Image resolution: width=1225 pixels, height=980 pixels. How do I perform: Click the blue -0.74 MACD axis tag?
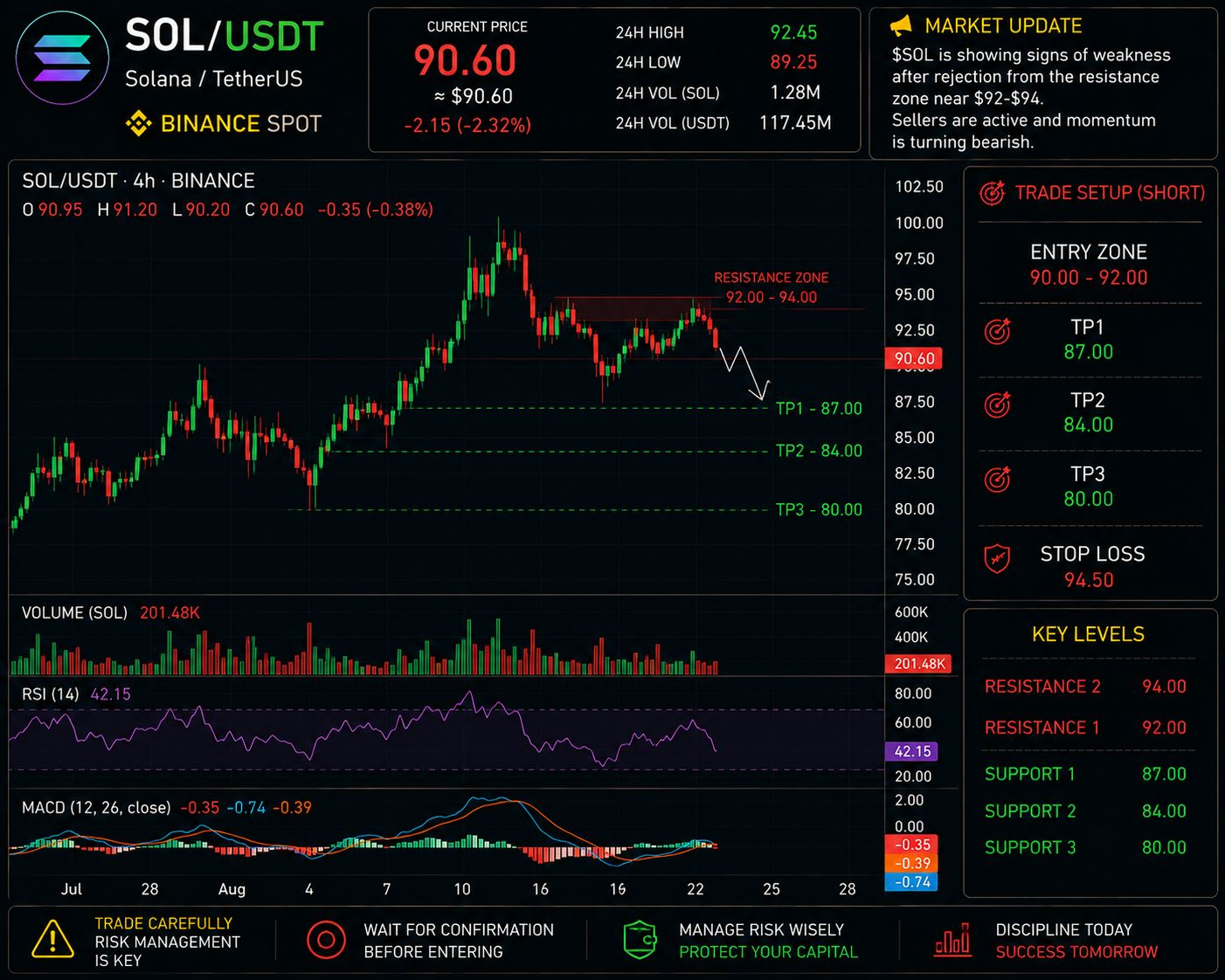(912, 882)
